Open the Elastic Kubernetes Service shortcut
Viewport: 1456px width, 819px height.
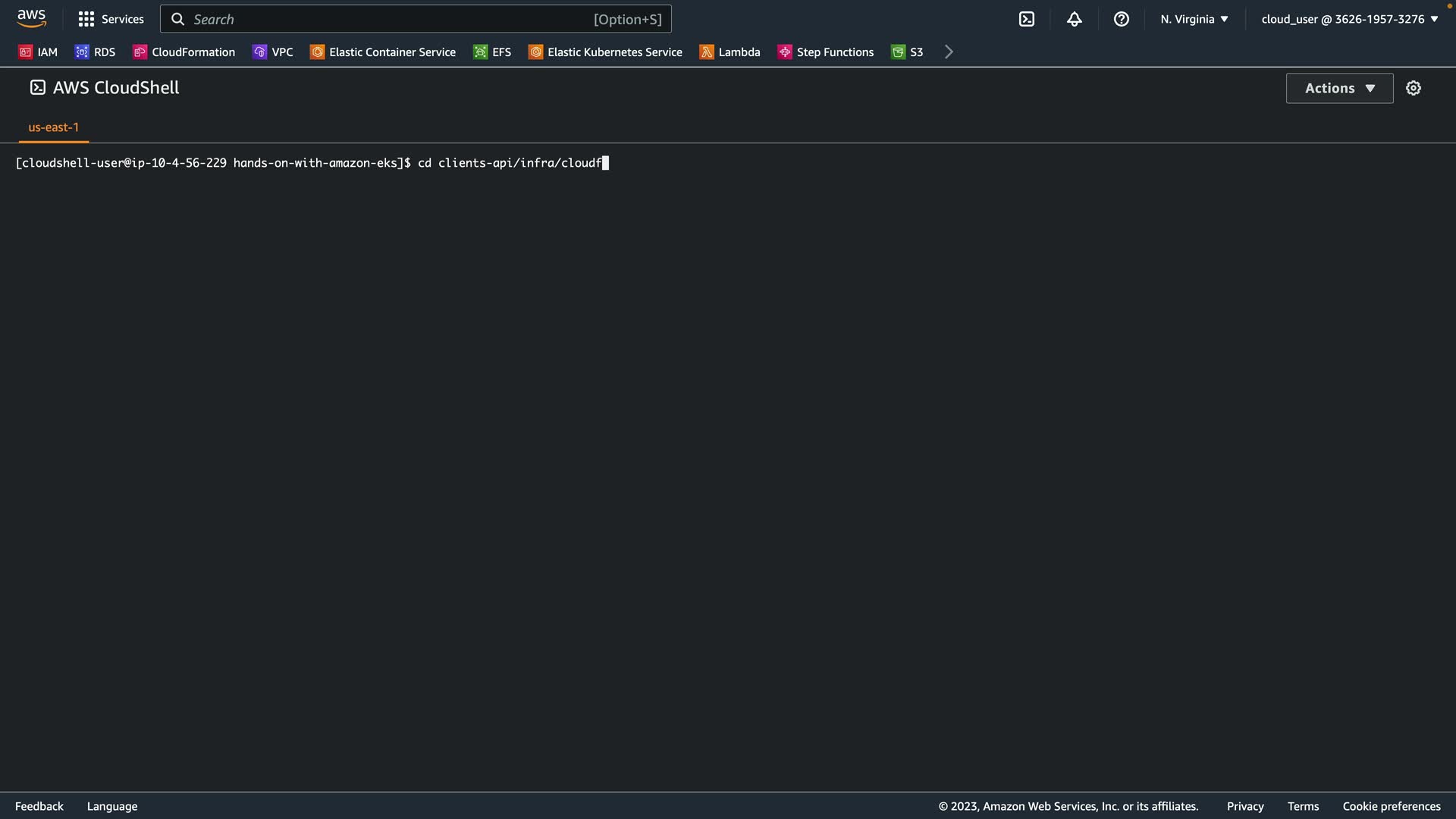[605, 52]
